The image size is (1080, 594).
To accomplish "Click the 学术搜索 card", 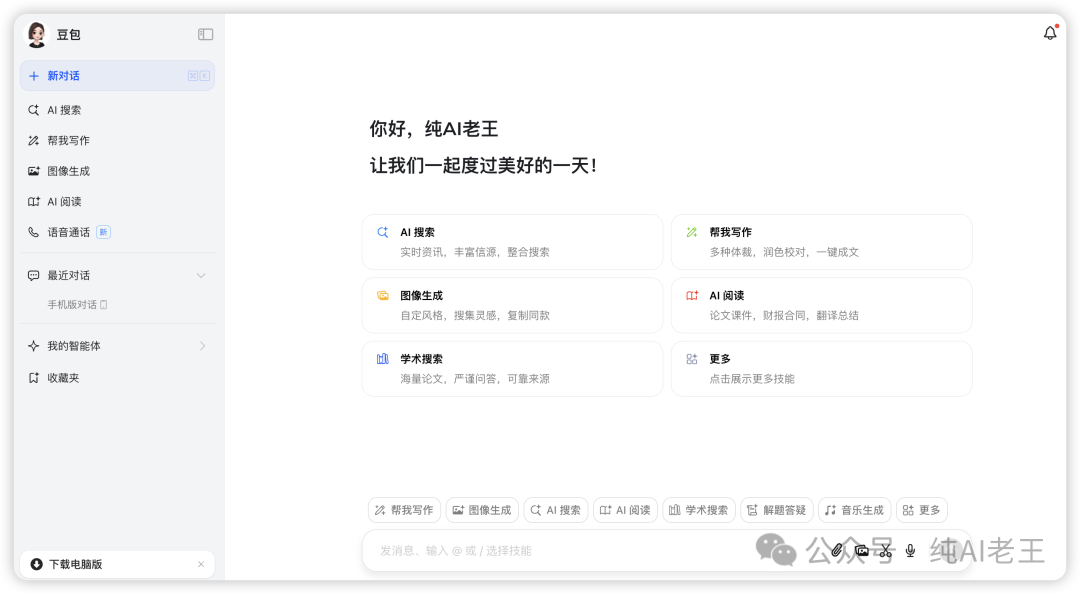I will click(x=512, y=368).
